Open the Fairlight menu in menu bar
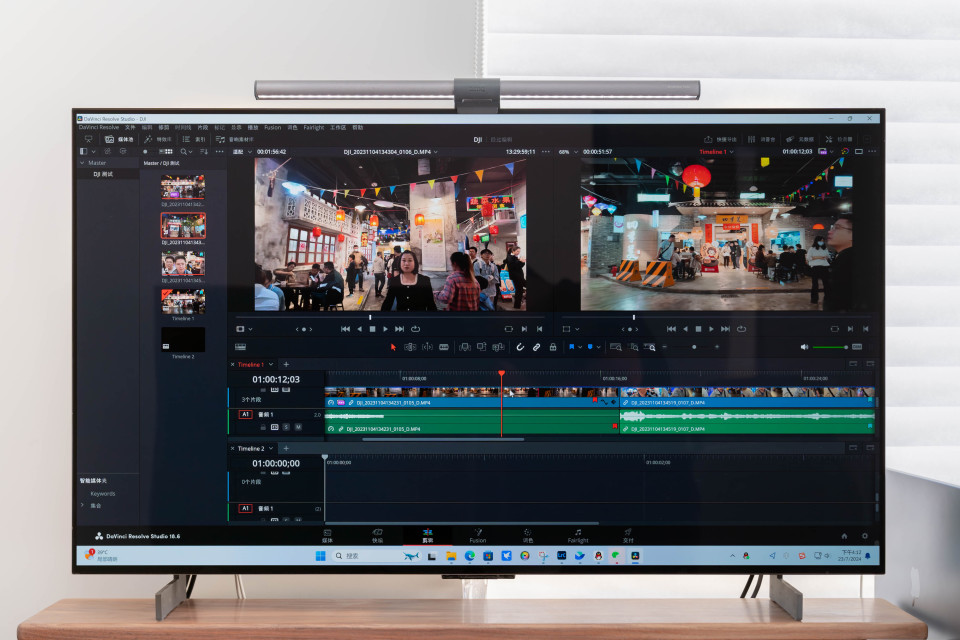 [x=313, y=128]
